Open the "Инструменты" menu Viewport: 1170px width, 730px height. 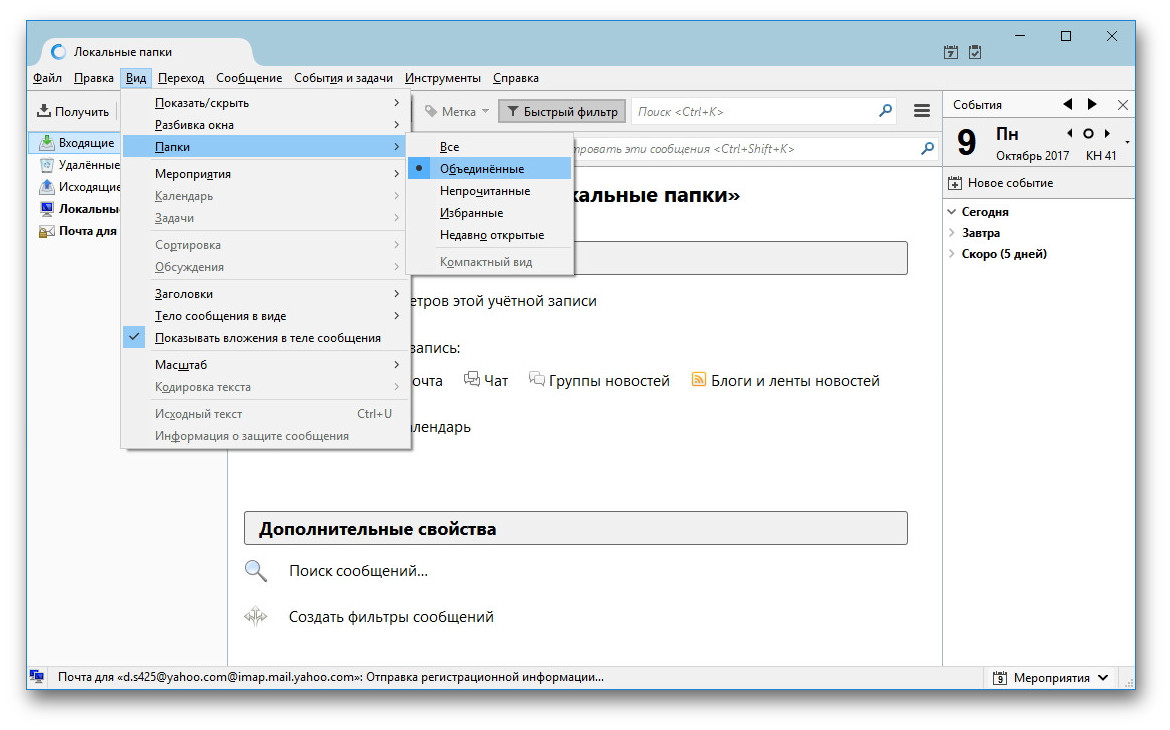click(x=442, y=78)
